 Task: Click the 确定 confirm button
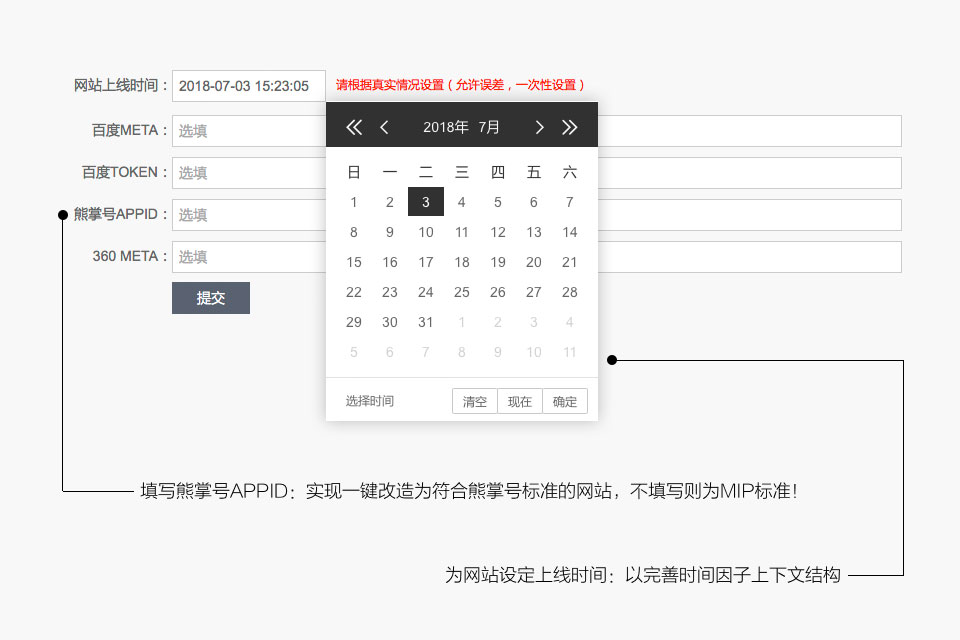coord(564,400)
